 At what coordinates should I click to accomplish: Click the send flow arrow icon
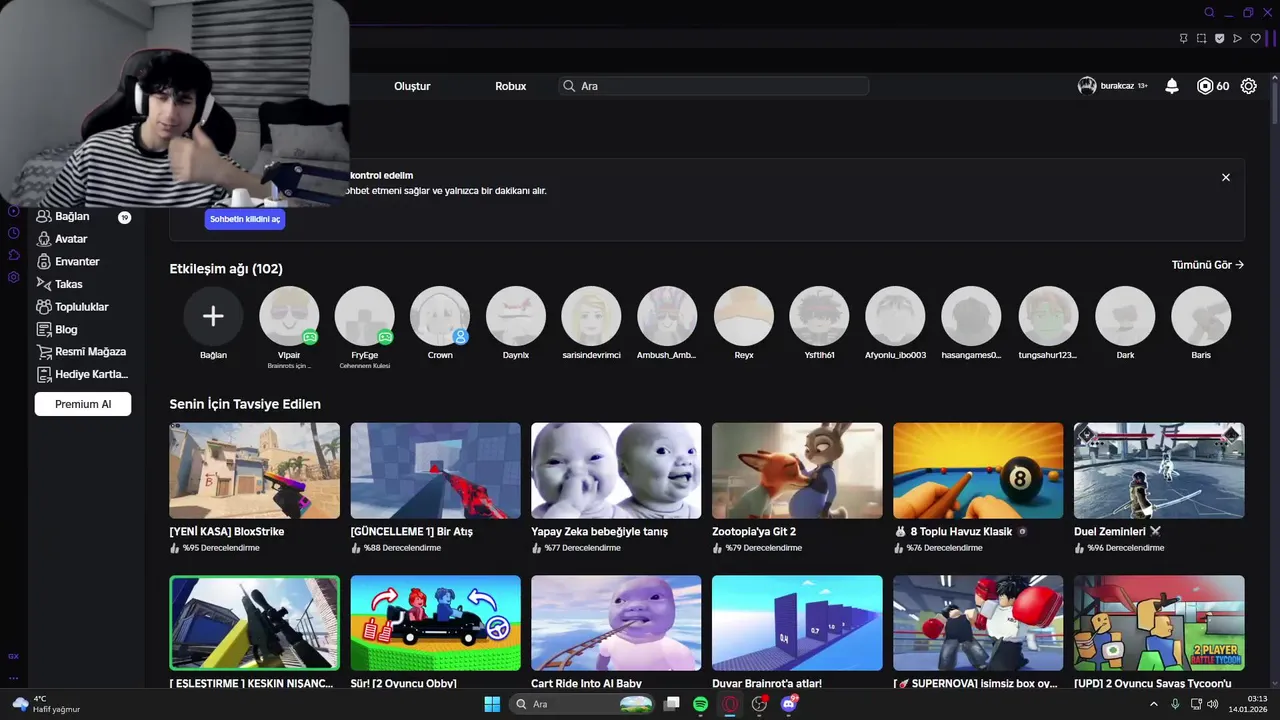click(x=1238, y=39)
